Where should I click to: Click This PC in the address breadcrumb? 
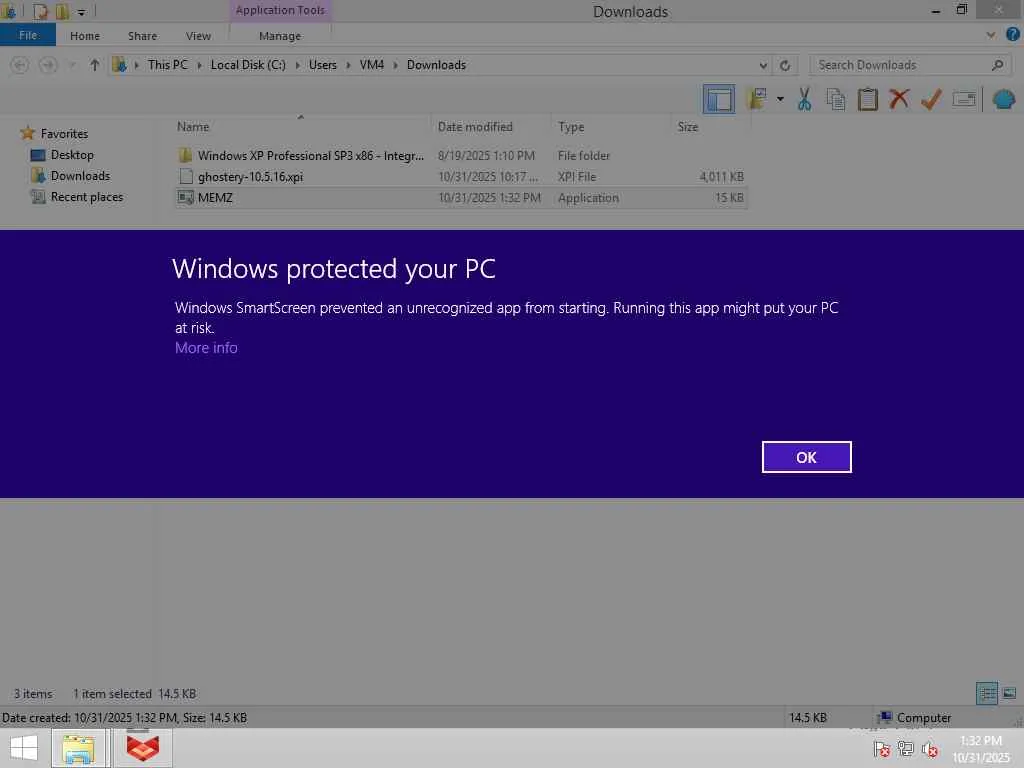[x=167, y=65]
